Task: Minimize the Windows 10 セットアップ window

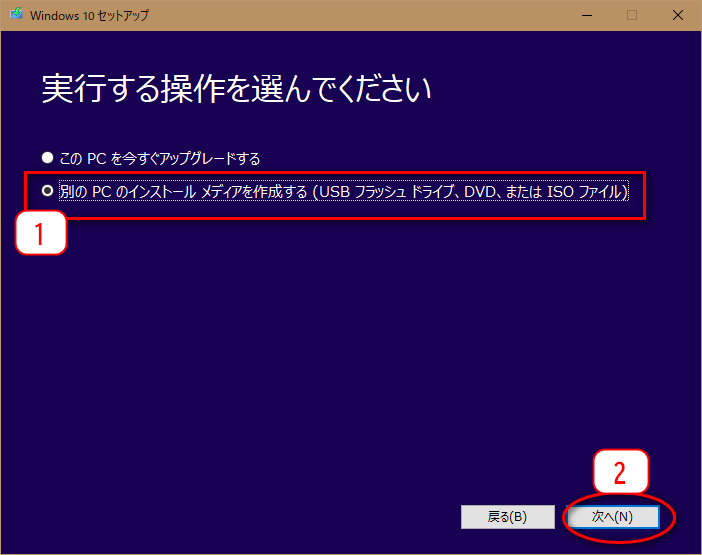Action: pyautogui.click(x=586, y=15)
